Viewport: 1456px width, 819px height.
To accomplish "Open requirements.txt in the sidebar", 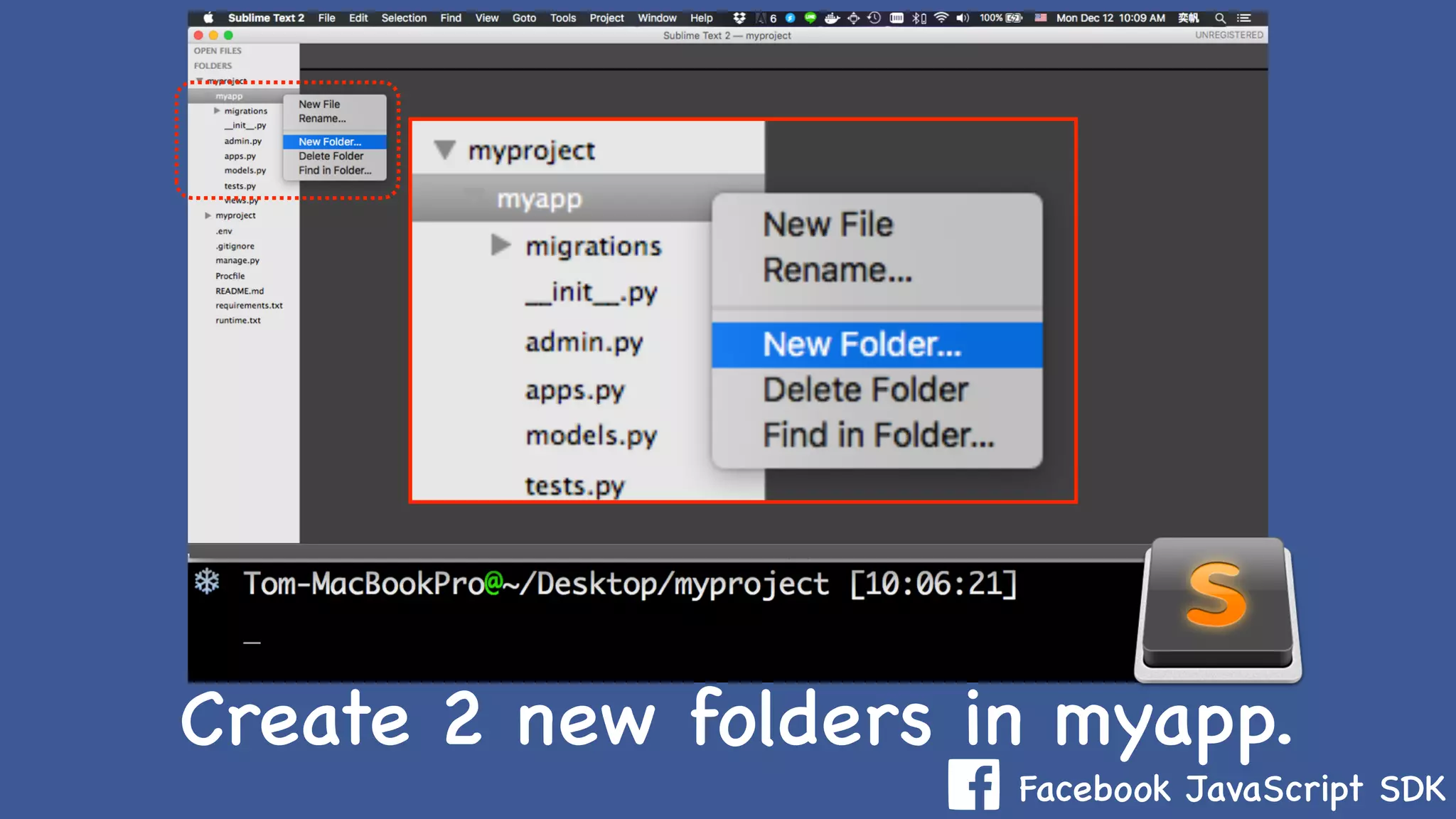I will (249, 306).
